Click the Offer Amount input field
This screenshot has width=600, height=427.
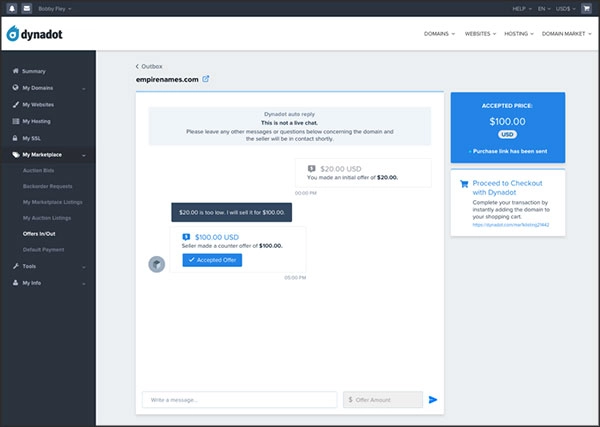(x=383, y=399)
